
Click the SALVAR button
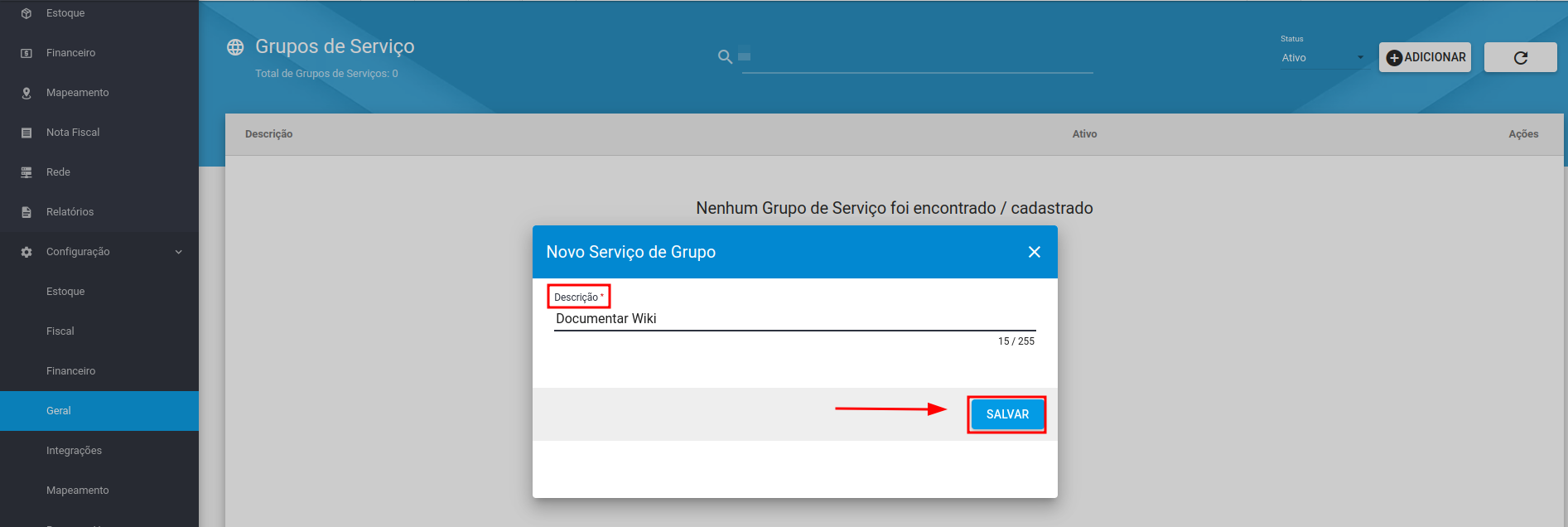tap(1007, 414)
